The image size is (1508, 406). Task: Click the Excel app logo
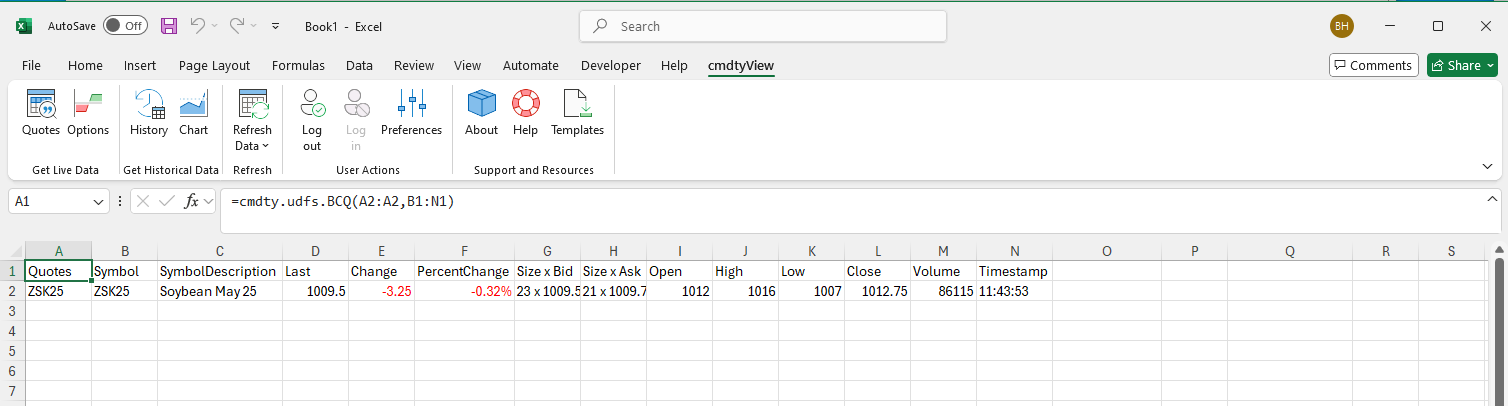[24, 26]
